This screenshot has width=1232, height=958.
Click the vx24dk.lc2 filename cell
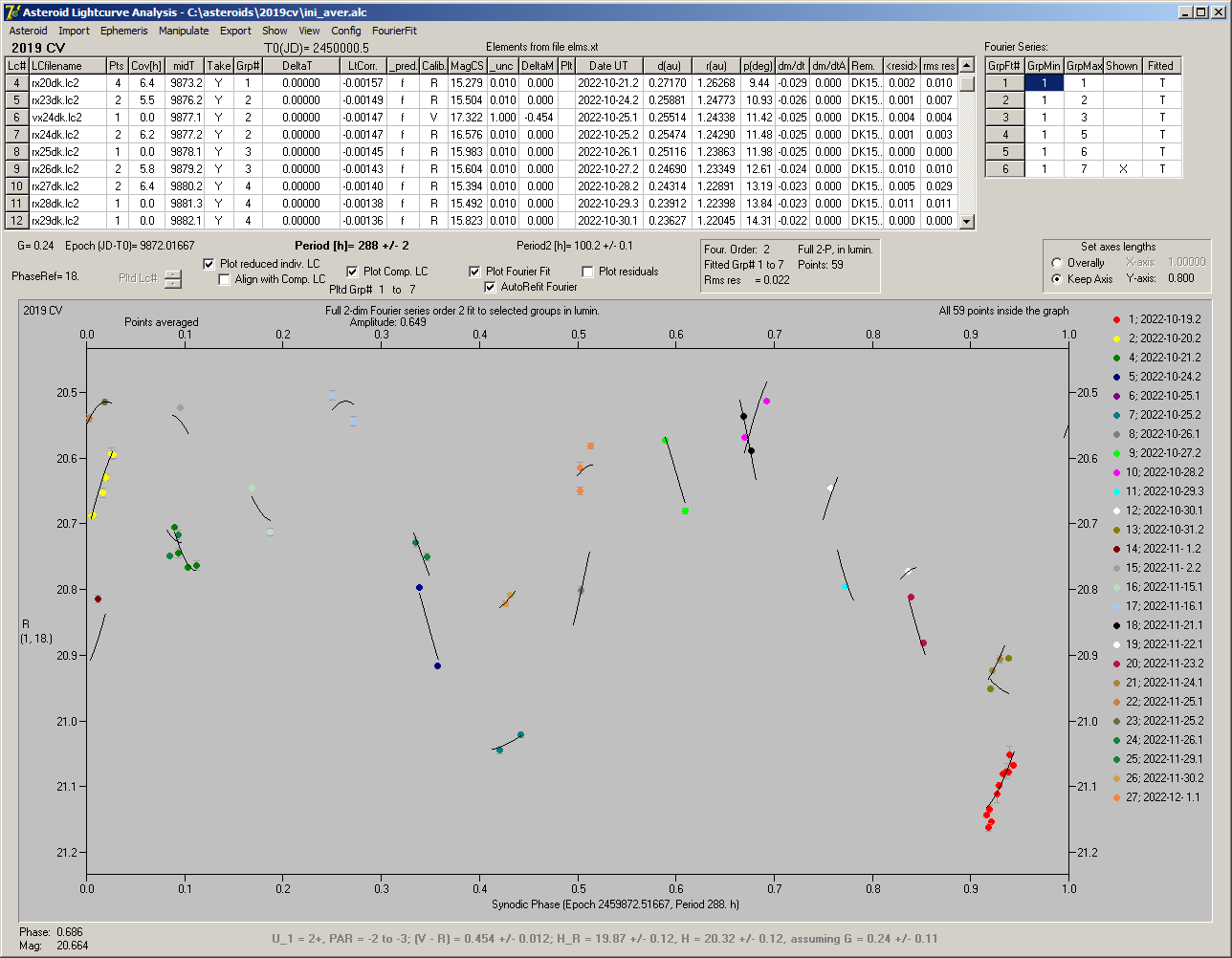click(x=67, y=118)
